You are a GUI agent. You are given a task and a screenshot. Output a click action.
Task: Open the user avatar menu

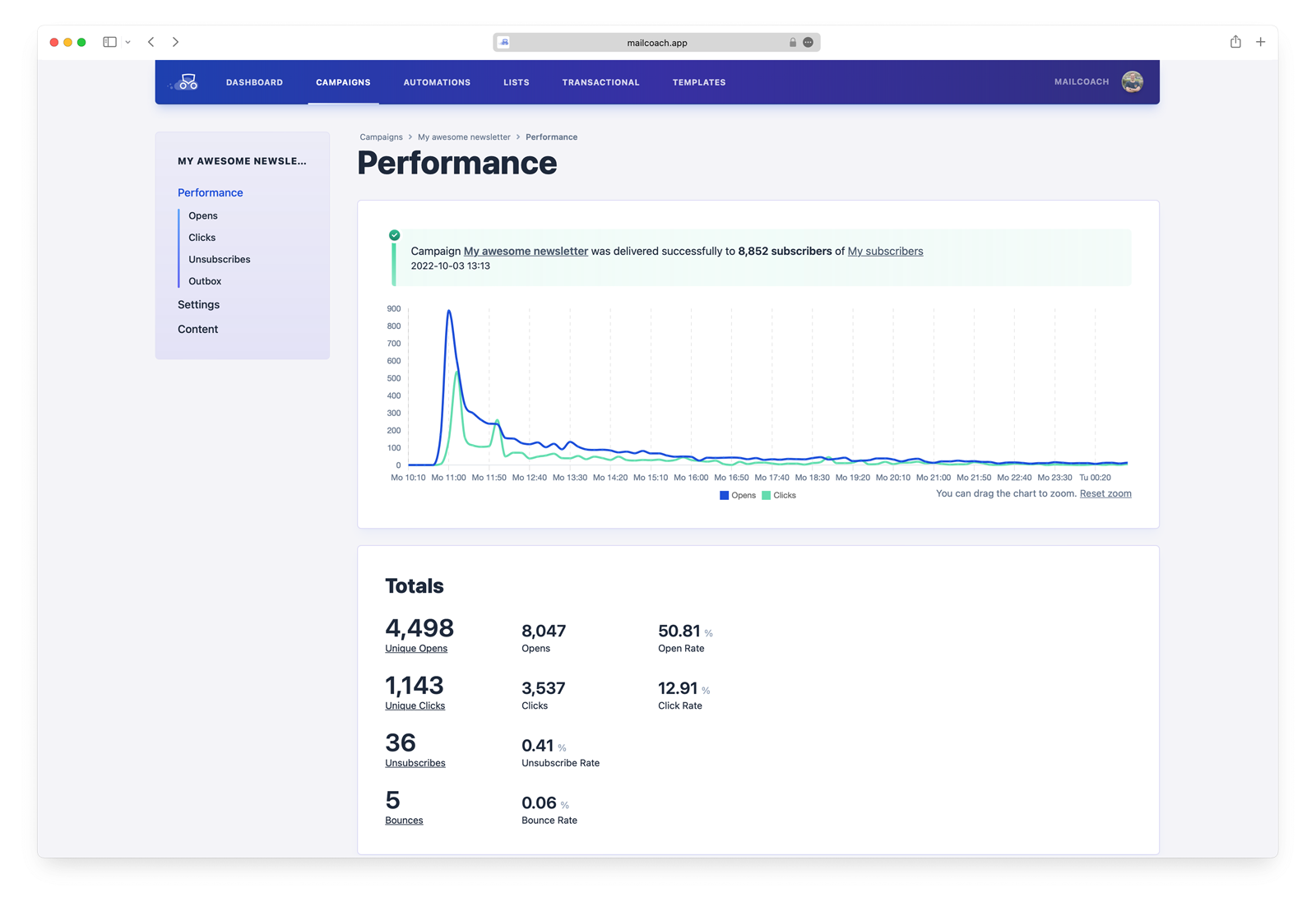[x=1132, y=81]
